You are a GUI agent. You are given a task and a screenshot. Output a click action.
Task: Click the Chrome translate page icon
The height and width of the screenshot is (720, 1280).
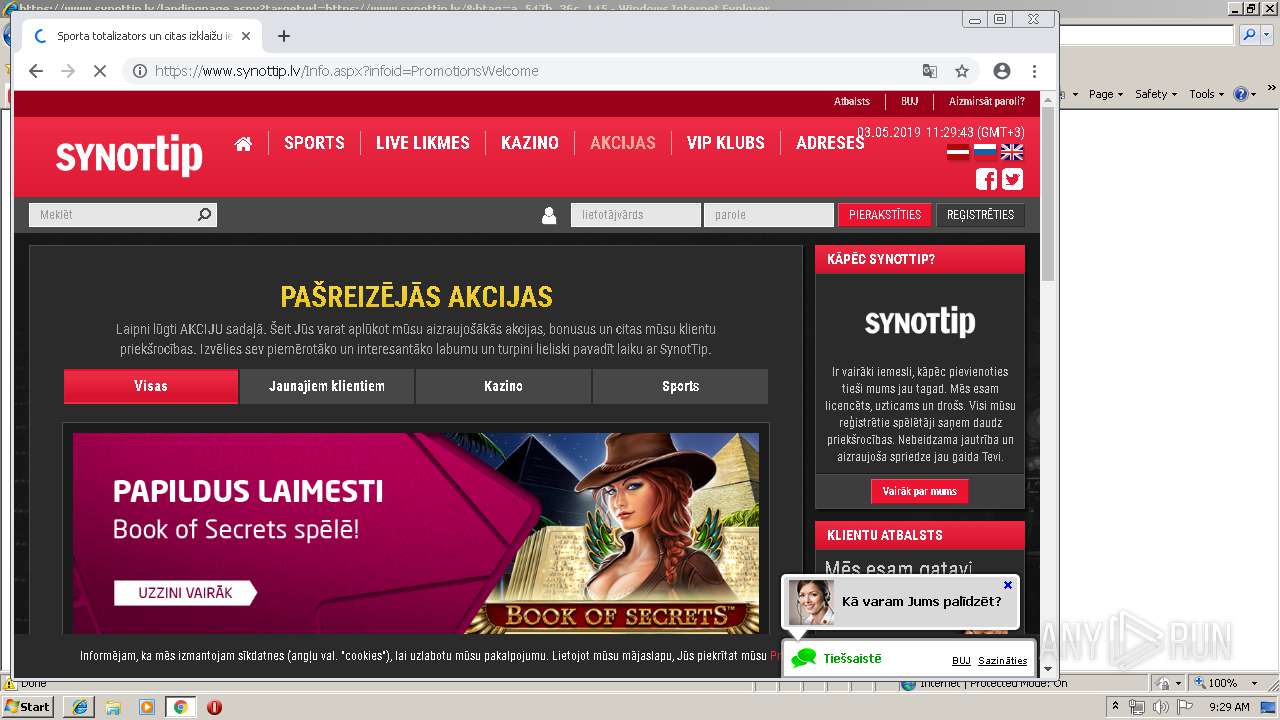tap(930, 71)
